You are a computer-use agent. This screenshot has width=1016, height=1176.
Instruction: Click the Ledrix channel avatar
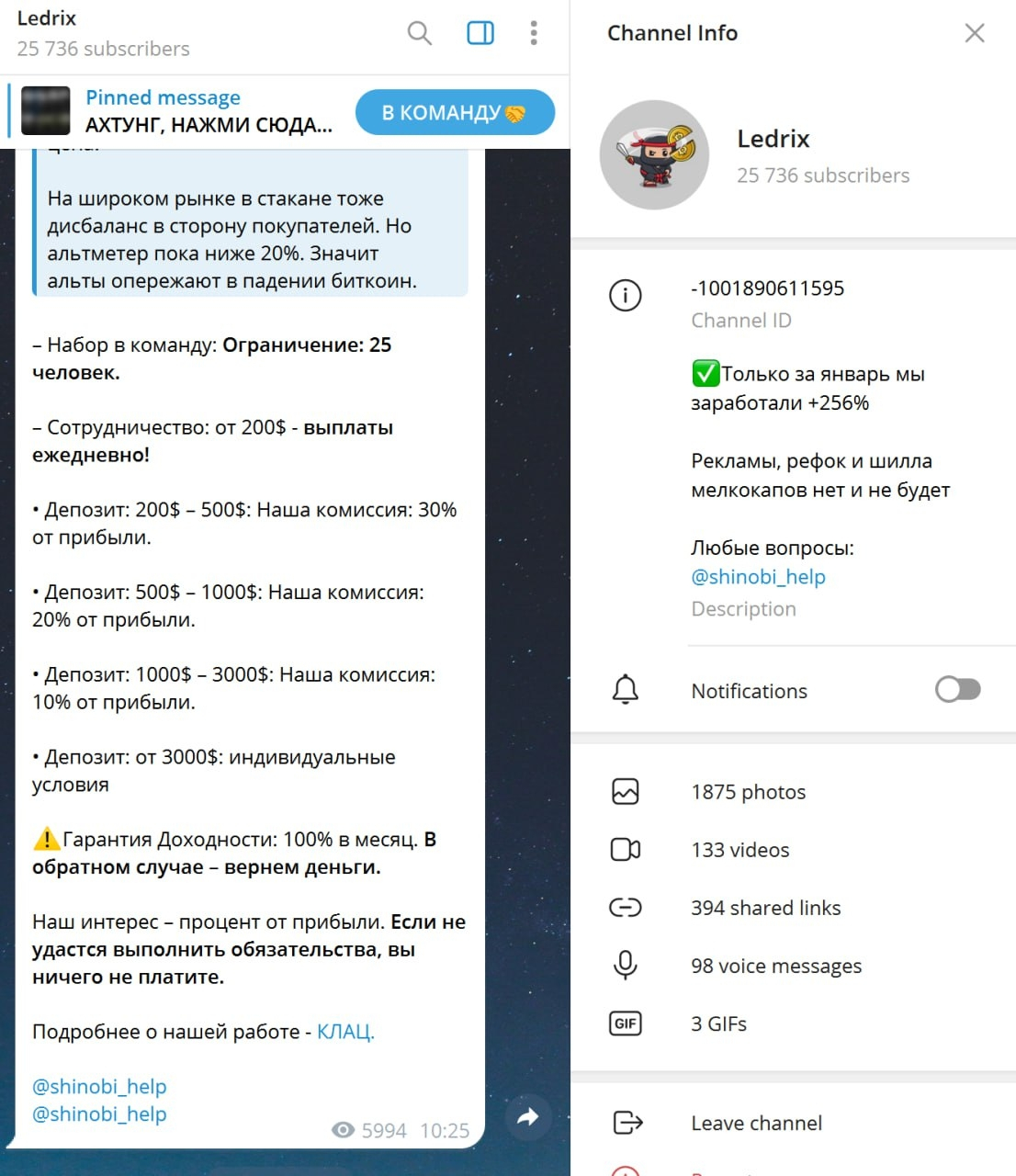pyautogui.click(x=654, y=155)
